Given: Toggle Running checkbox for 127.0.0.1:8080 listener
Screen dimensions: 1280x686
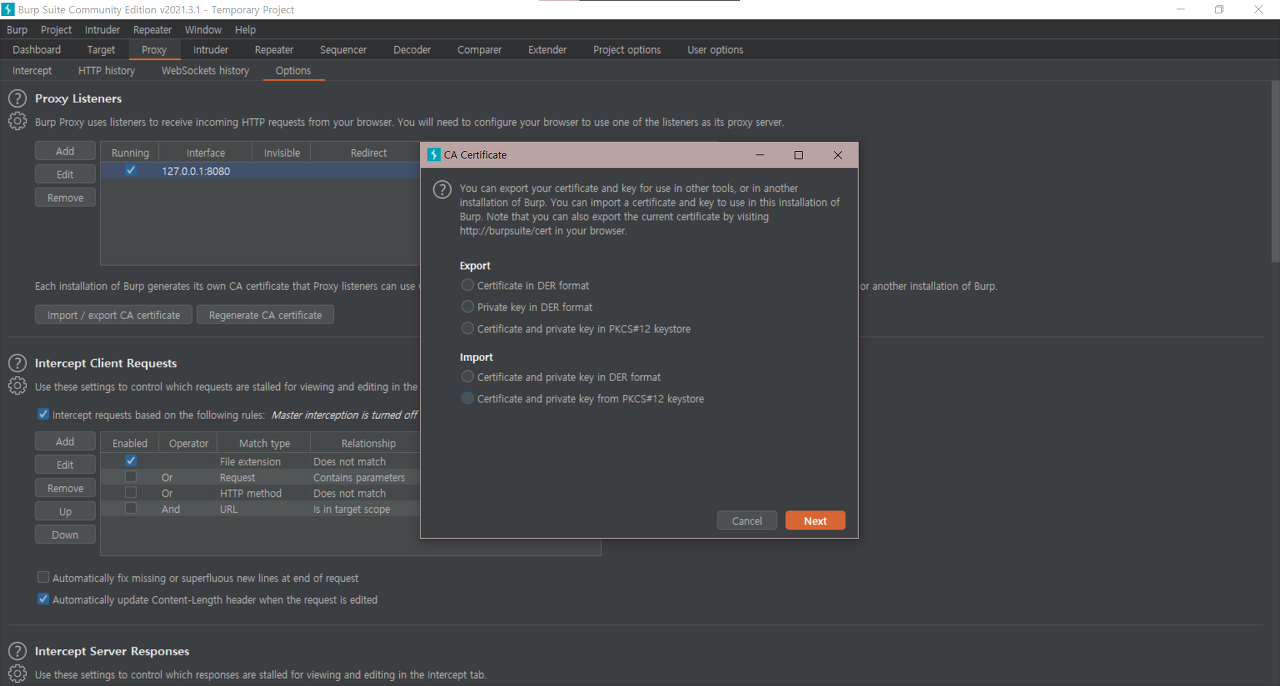Looking at the screenshot, I should click(x=130, y=171).
